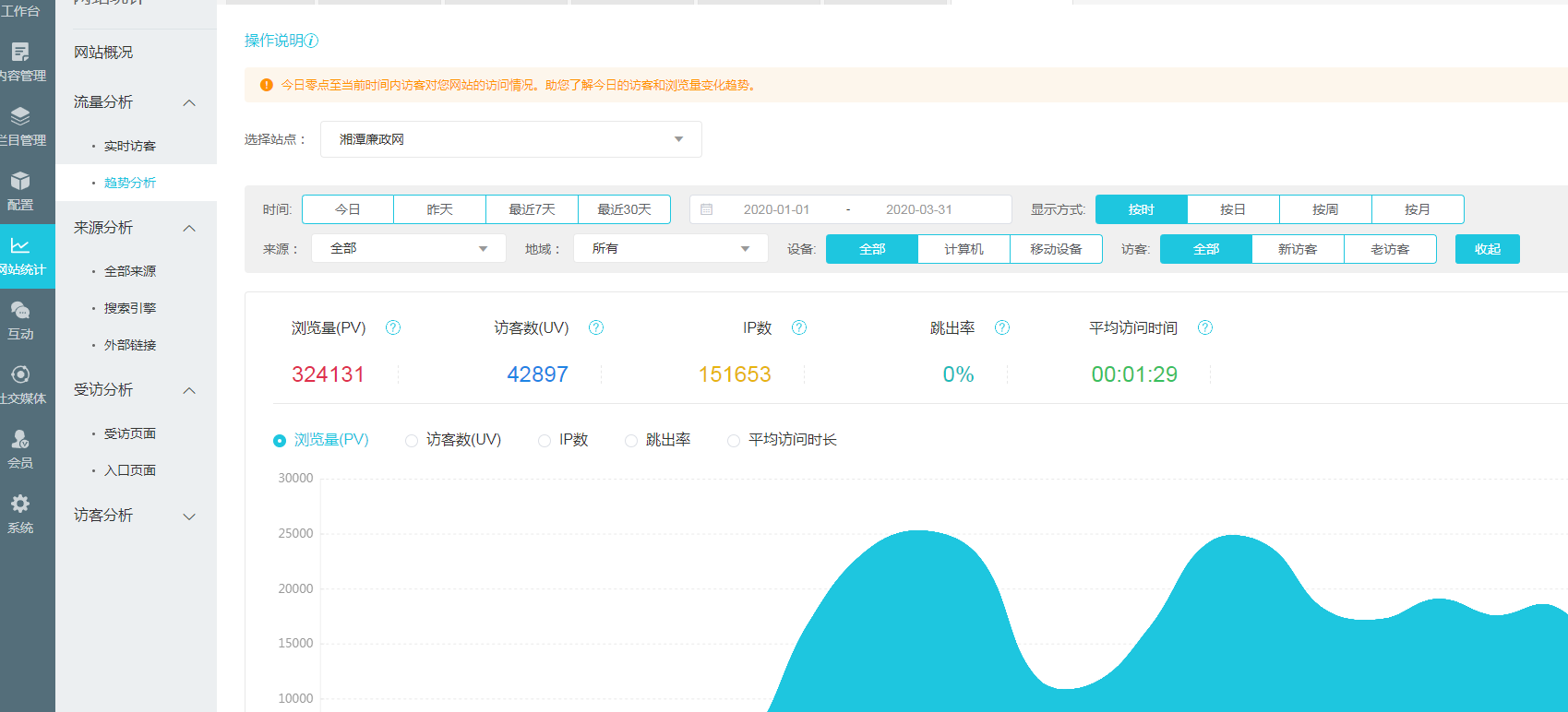Go to 搜索引擎 under 来源分析

[130, 309]
